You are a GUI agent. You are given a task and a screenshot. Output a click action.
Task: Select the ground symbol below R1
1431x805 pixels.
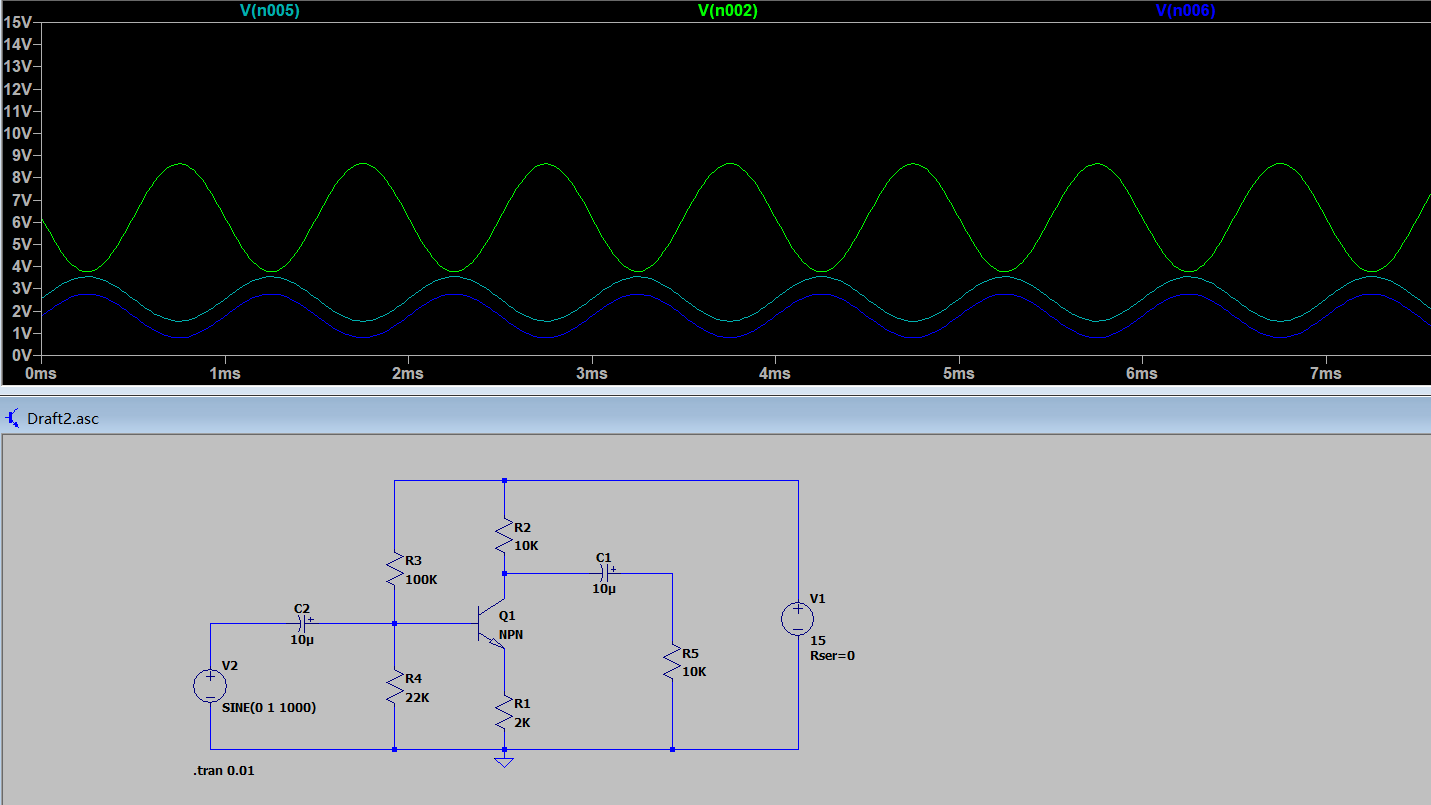coord(504,762)
